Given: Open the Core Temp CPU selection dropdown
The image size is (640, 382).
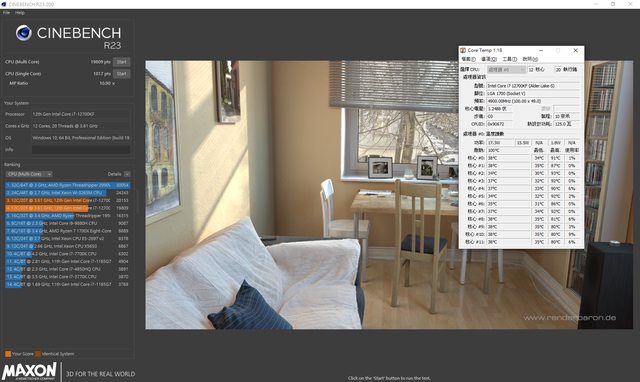Looking at the screenshot, I should [x=506, y=70].
